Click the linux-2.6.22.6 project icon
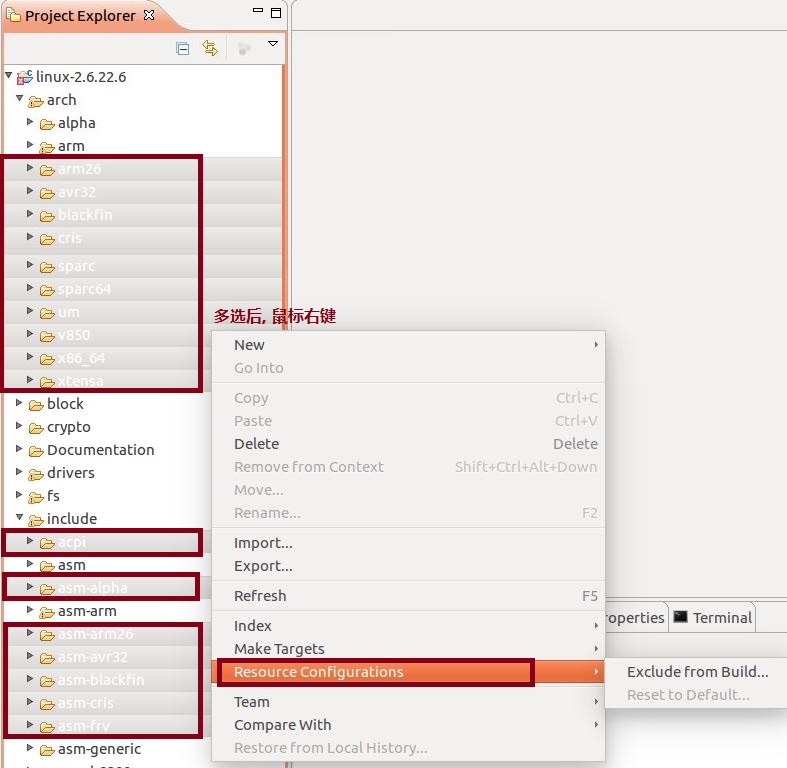Screen dimensions: 787x768 coord(25,77)
